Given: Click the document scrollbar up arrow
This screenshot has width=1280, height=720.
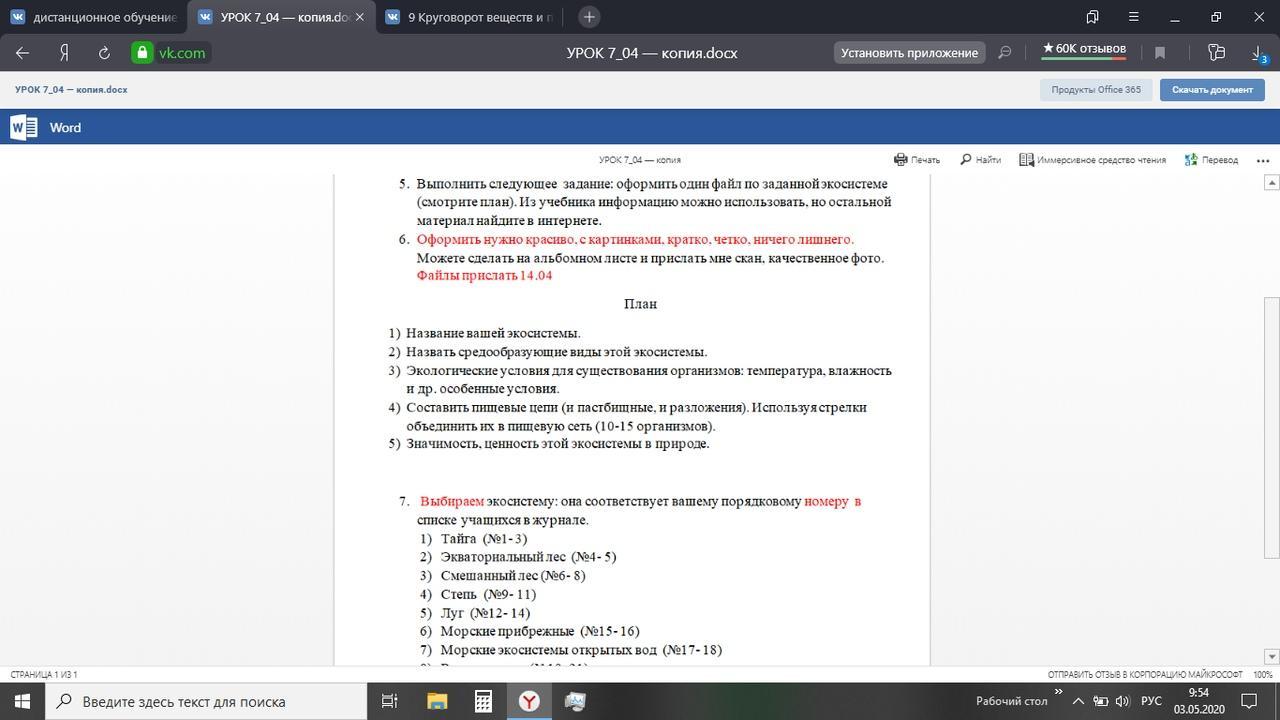Looking at the screenshot, I should 1272,182.
